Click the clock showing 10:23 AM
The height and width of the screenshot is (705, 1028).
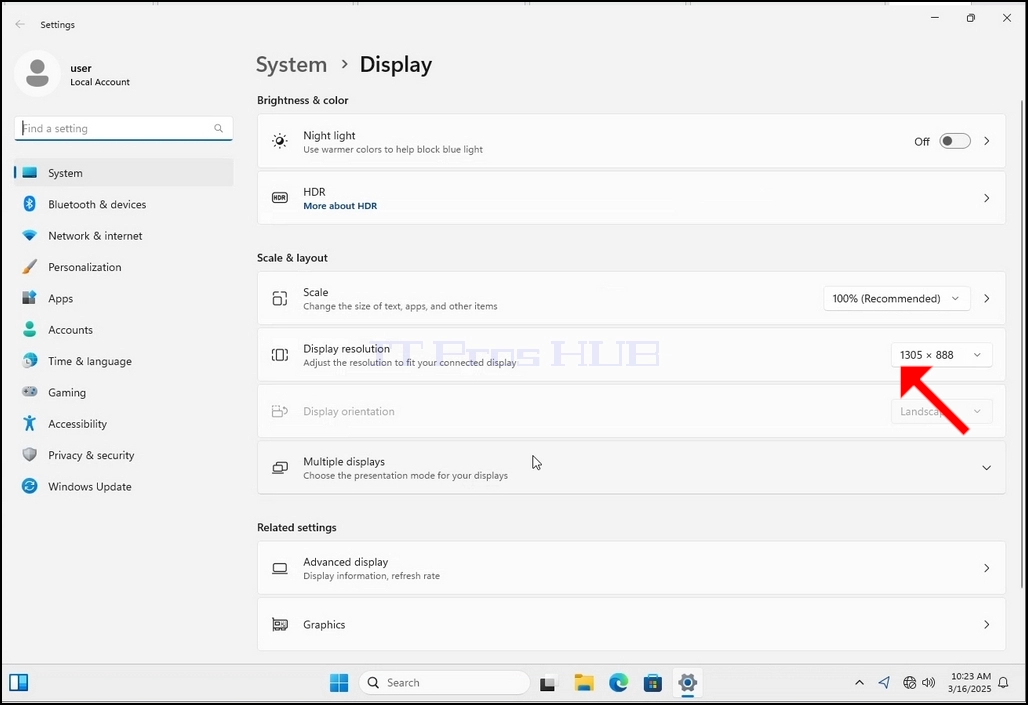(970, 676)
